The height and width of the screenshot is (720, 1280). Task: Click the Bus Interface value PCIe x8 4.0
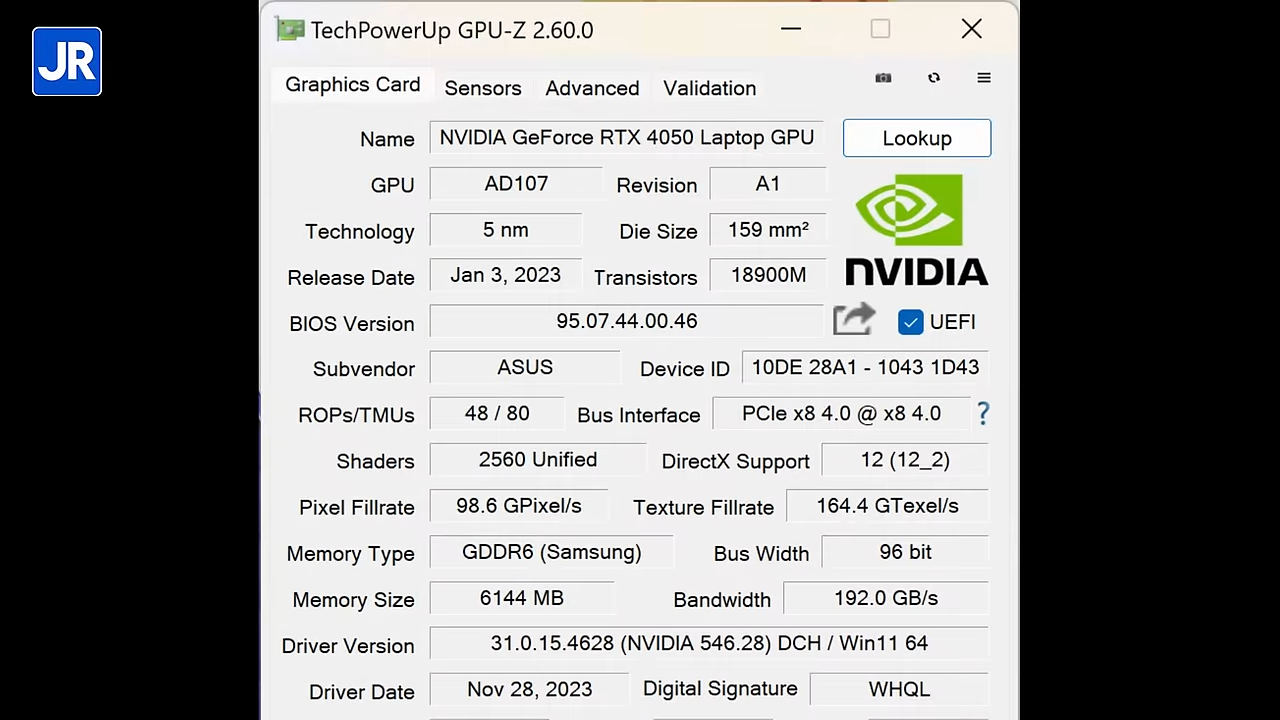[841, 414]
